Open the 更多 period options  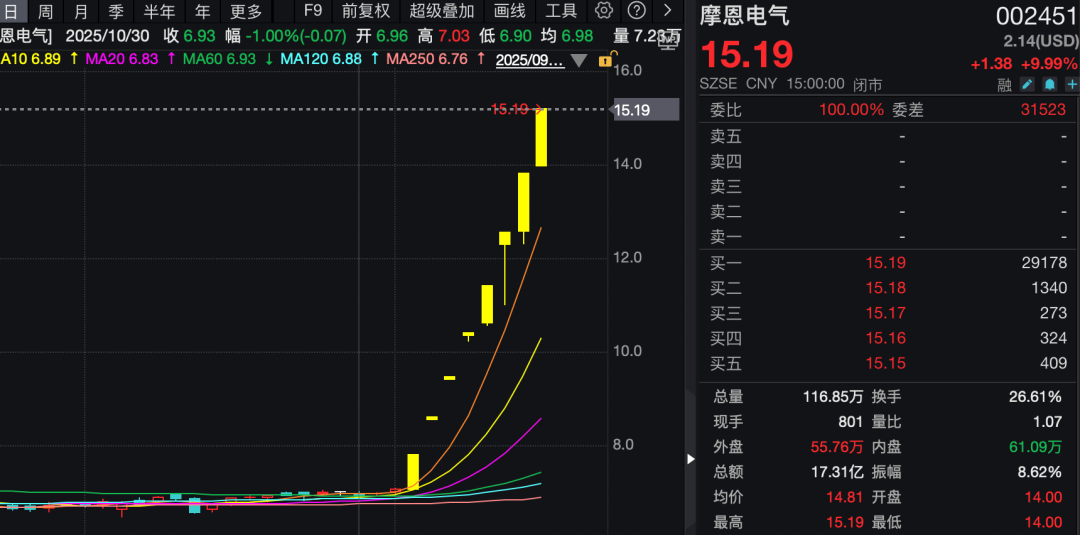(245, 11)
